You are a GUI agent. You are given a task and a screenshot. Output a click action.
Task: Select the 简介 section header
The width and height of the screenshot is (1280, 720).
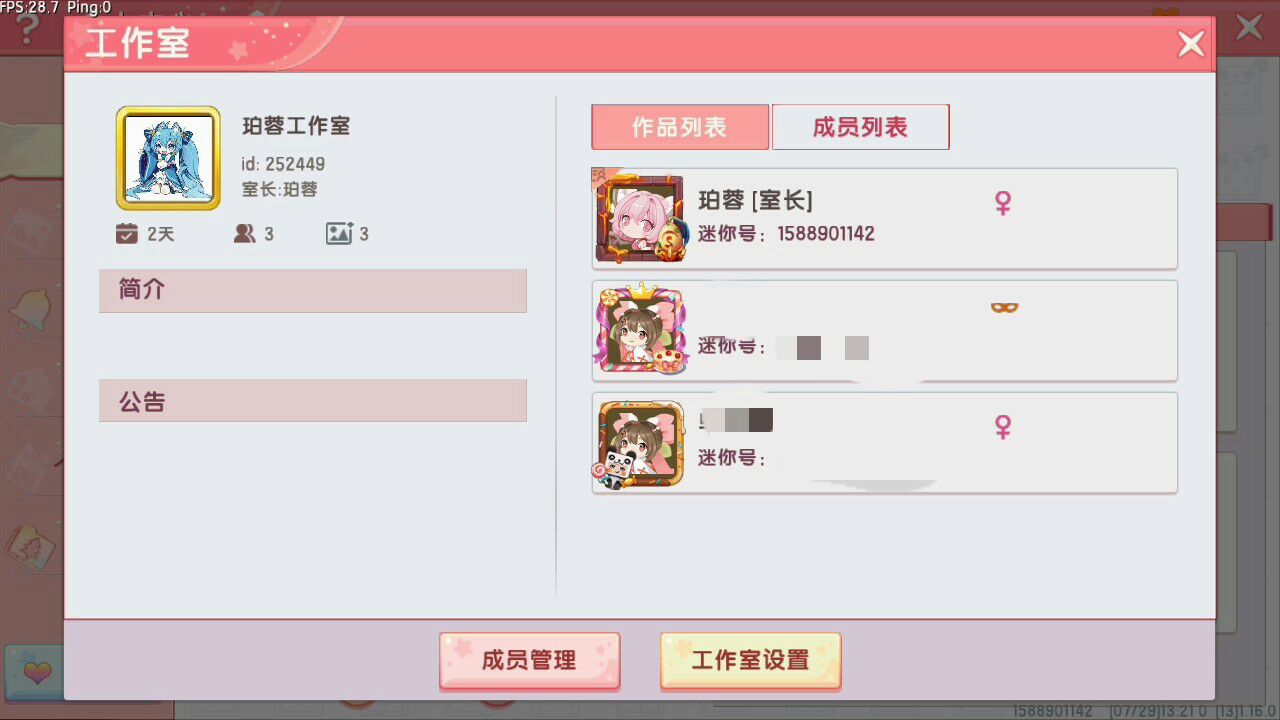coord(313,290)
